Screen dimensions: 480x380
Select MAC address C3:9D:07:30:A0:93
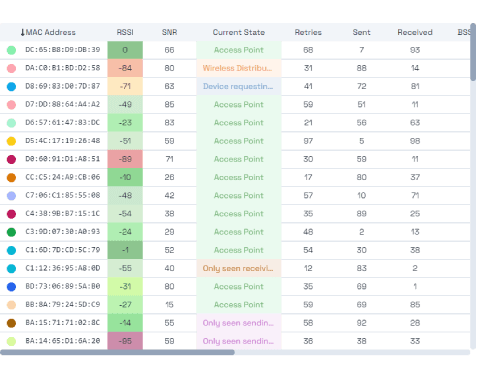63,231
